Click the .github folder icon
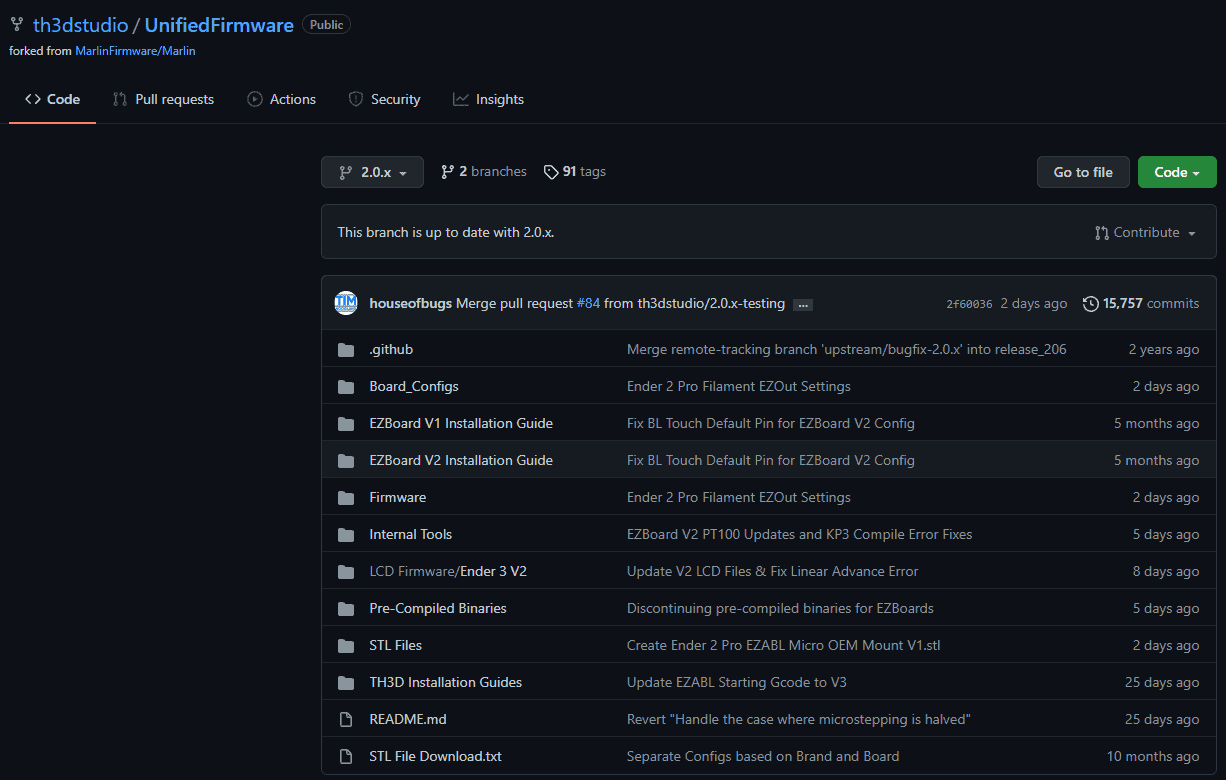The width and height of the screenshot is (1226, 780). point(346,350)
